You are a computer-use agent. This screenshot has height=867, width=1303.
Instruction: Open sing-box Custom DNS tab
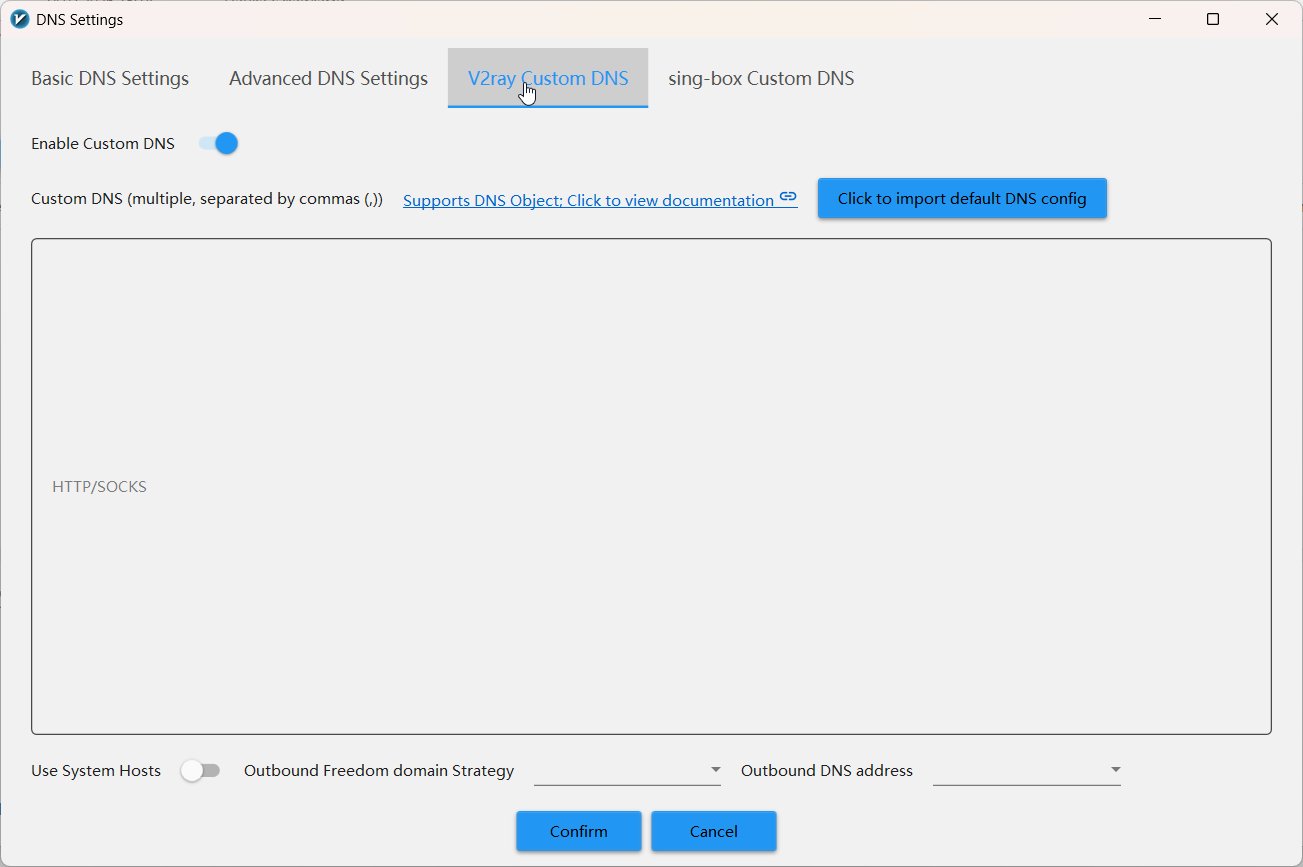click(x=761, y=78)
